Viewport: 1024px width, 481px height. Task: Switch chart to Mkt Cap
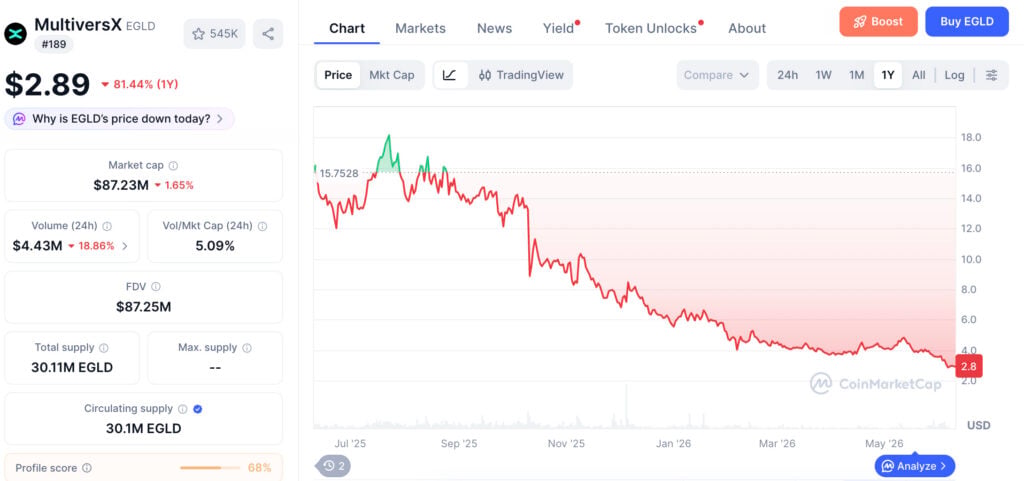[392, 75]
